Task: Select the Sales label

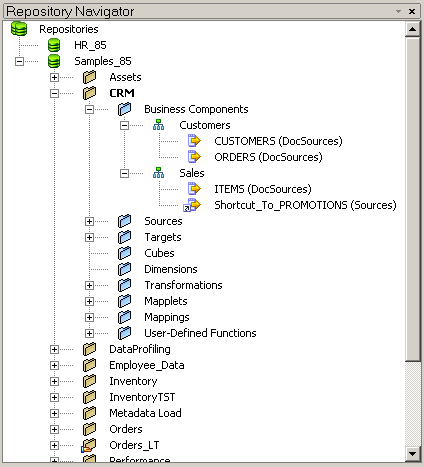Action: point(192,173)
